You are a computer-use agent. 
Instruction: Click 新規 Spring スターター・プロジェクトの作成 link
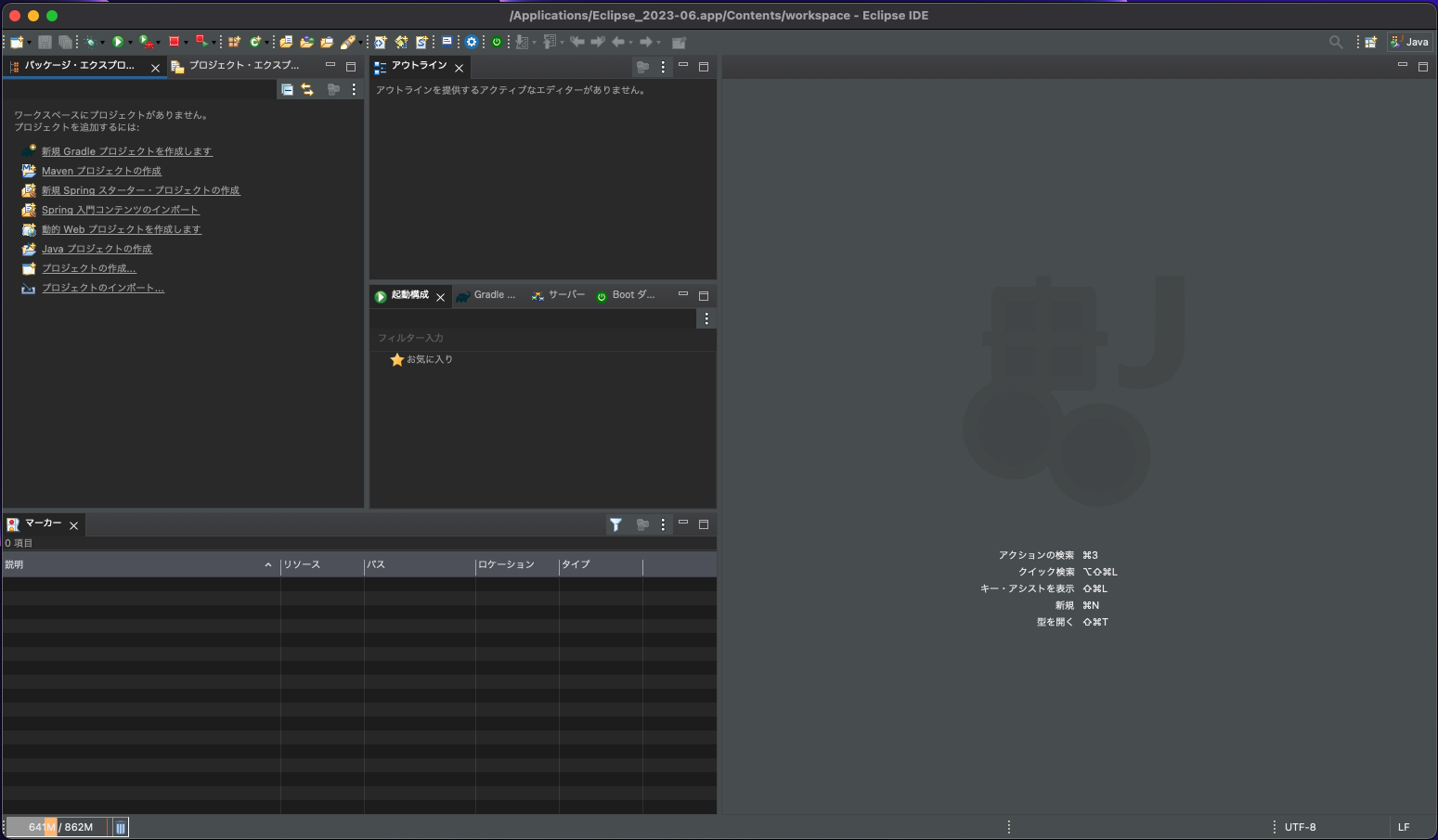(140, 190)
